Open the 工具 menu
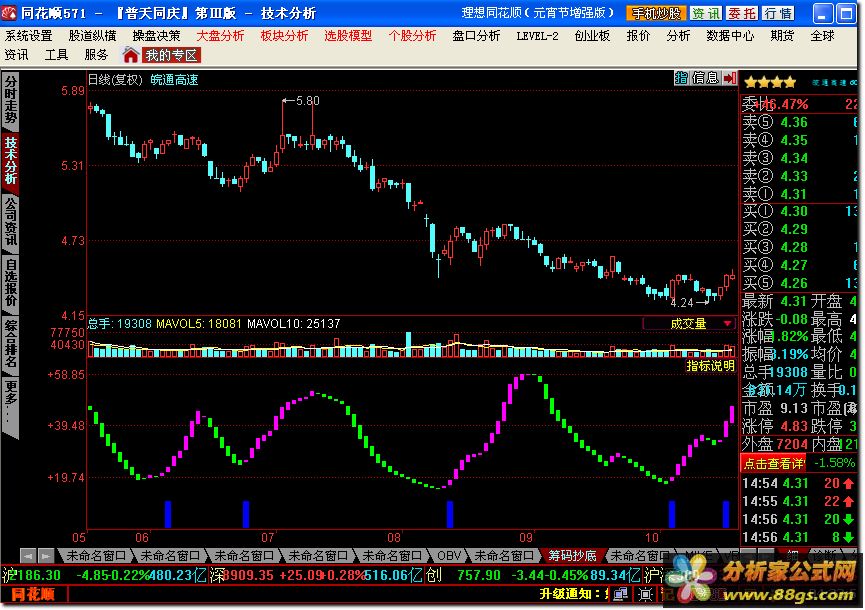 (56, 55)
